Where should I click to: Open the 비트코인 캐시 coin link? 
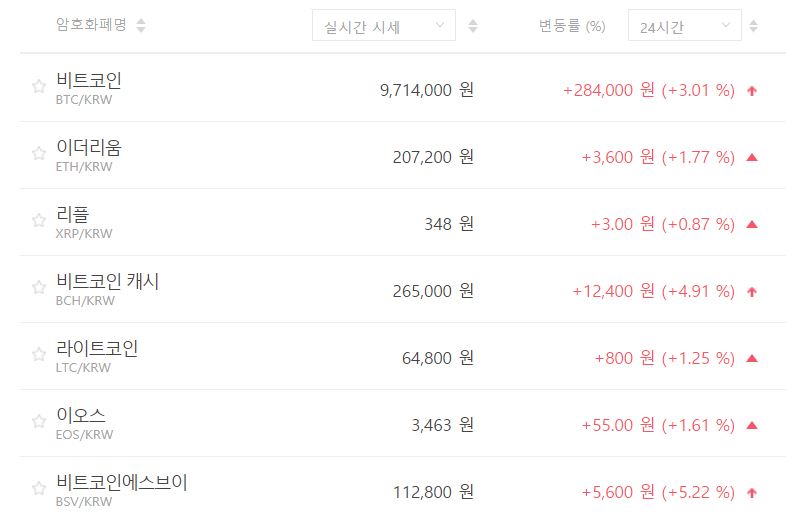107,282
